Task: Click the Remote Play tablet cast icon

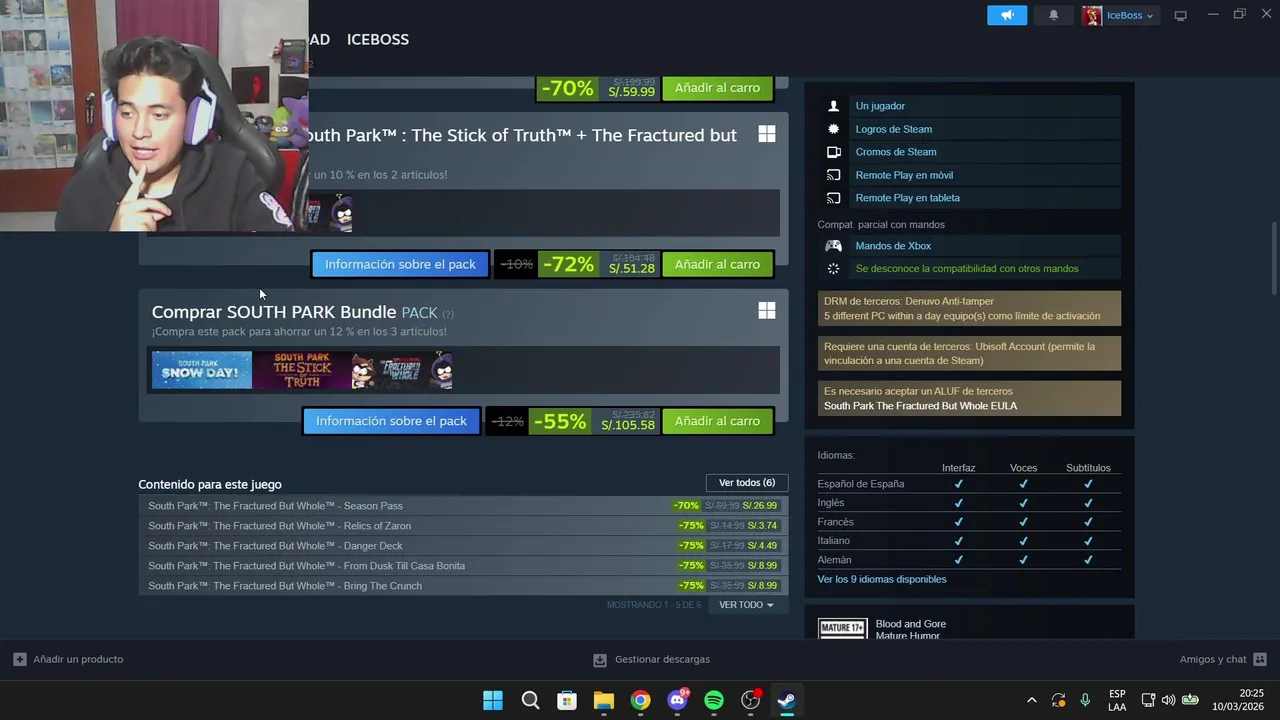Action: [x=834, y=198]
